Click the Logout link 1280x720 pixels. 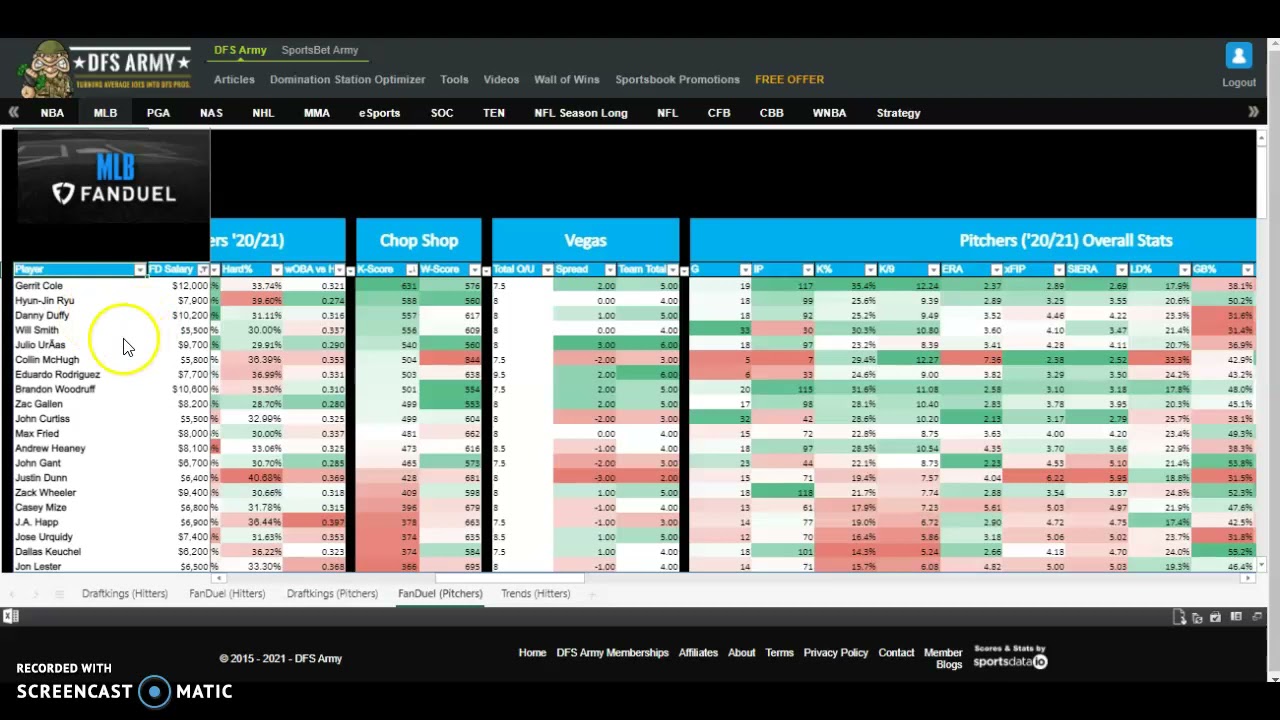click(x=1239, y=83)
